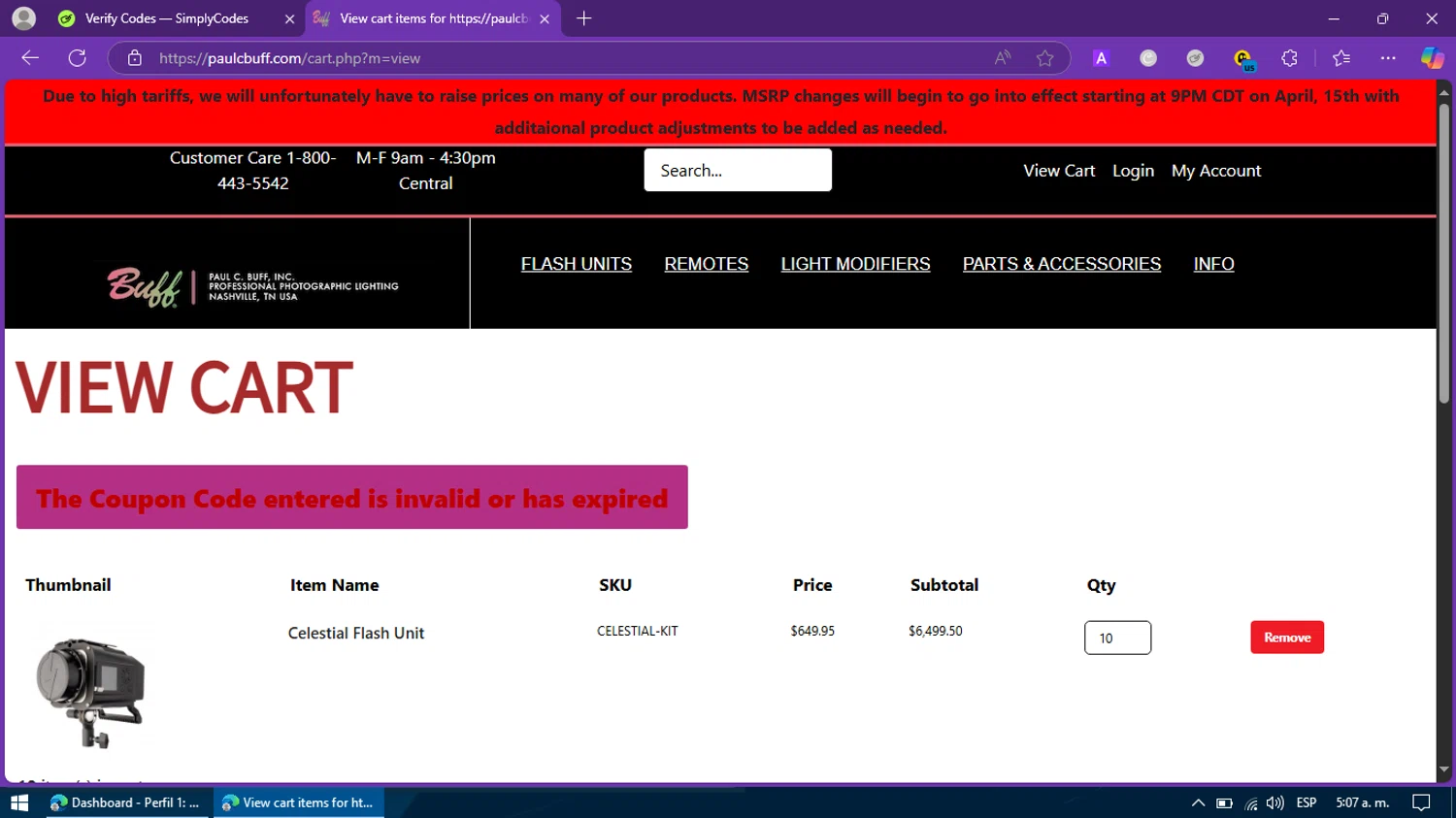
Task: Open a new browser tab
Action: coord(583,18)
